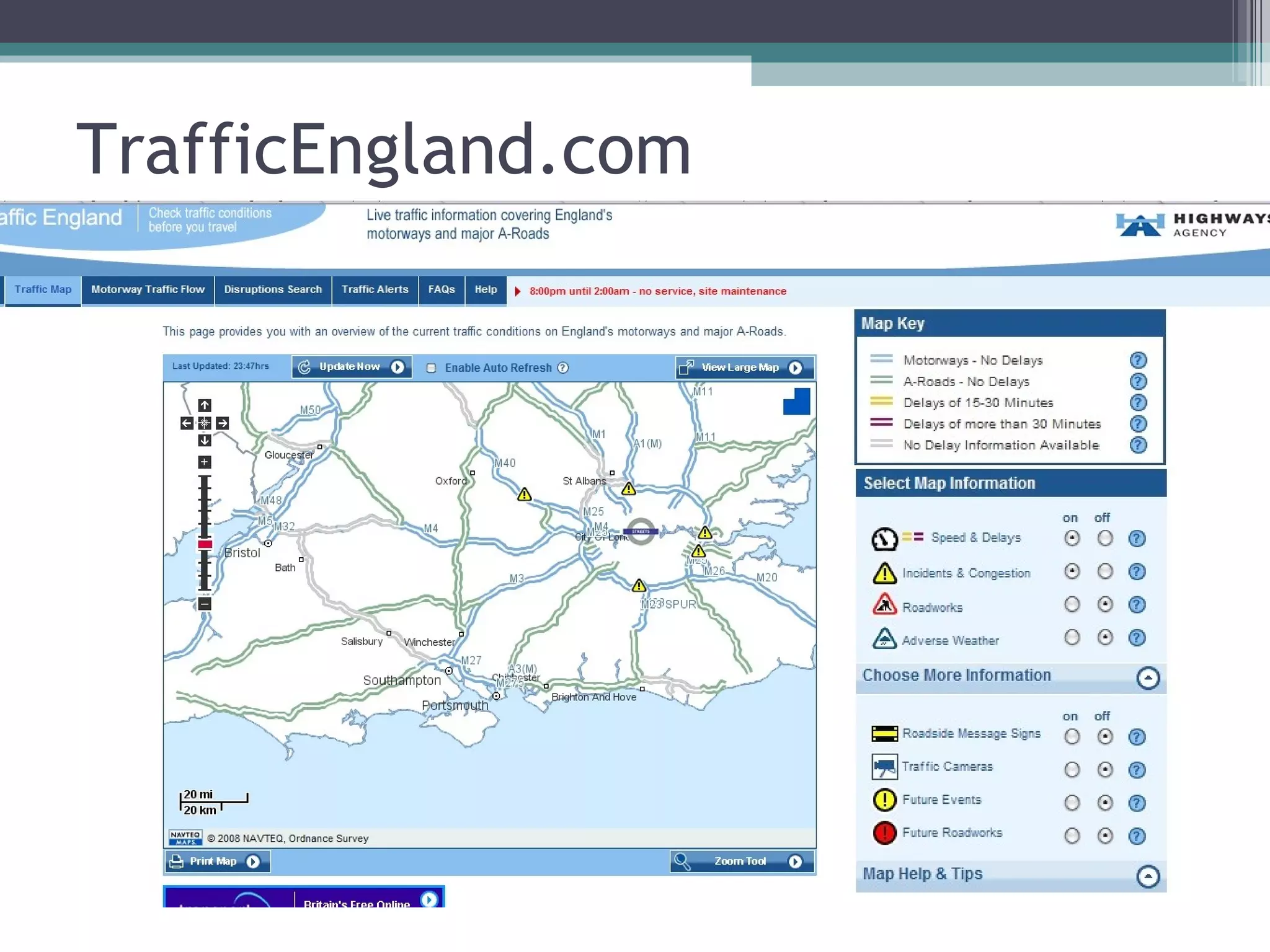Open the Disruptions Search tab
The image size is (1270, 952).
pyautogui.click(x=273, y=290)
